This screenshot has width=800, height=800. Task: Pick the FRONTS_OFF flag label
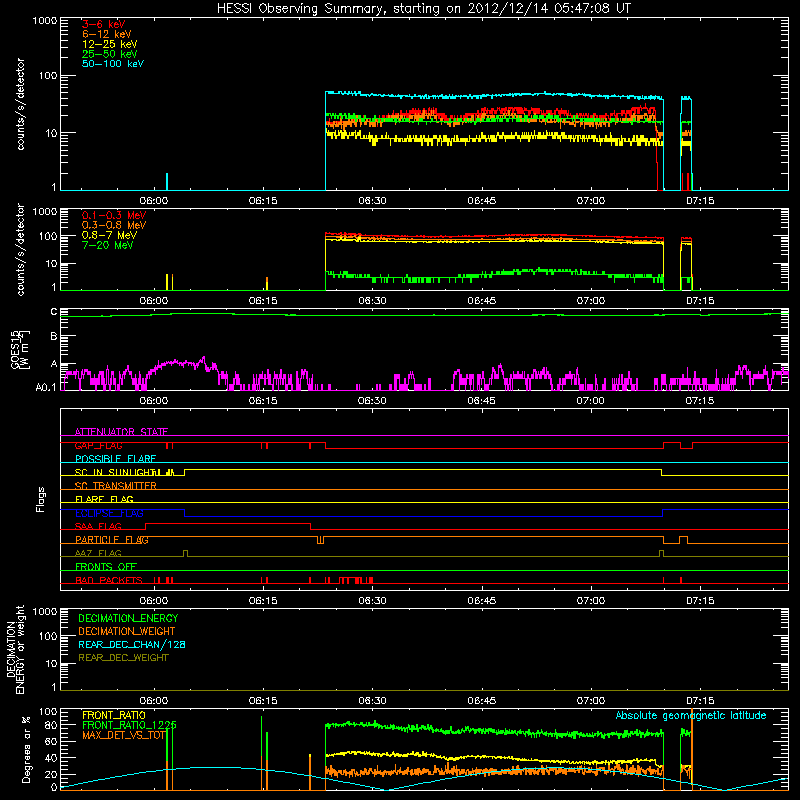point(106,567)
